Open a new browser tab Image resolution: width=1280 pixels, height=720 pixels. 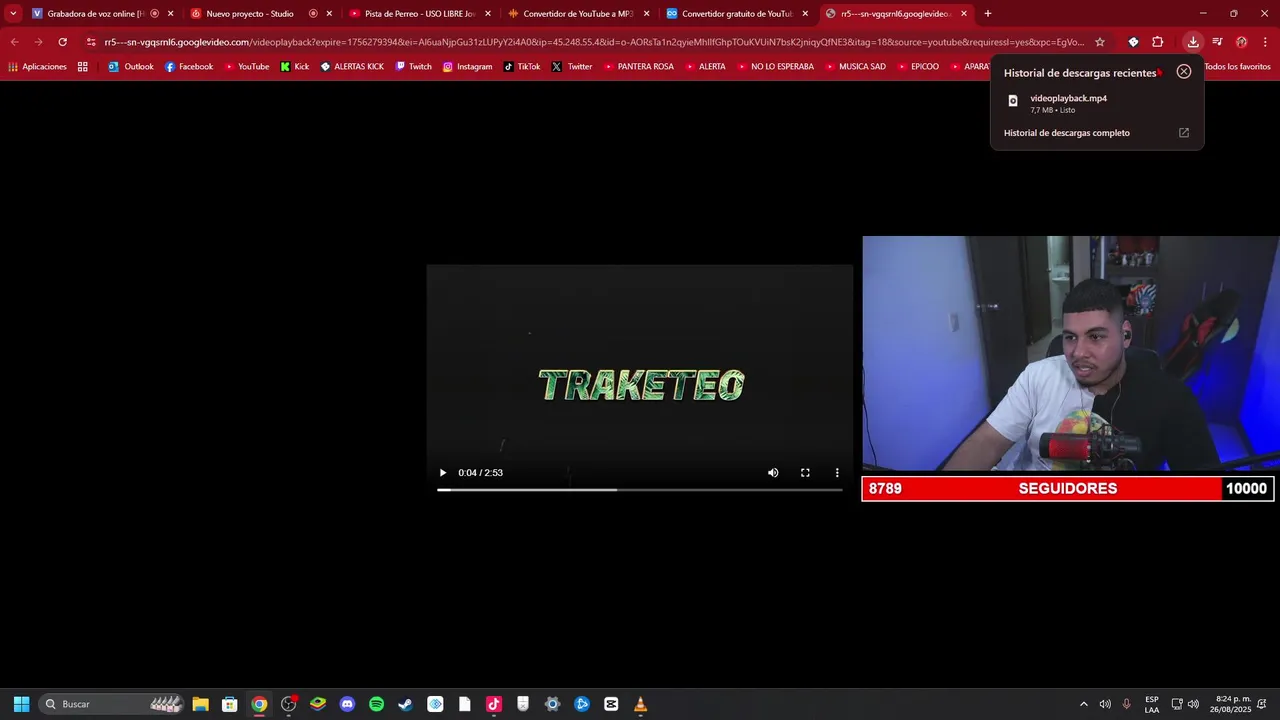[x=988, y=14]
